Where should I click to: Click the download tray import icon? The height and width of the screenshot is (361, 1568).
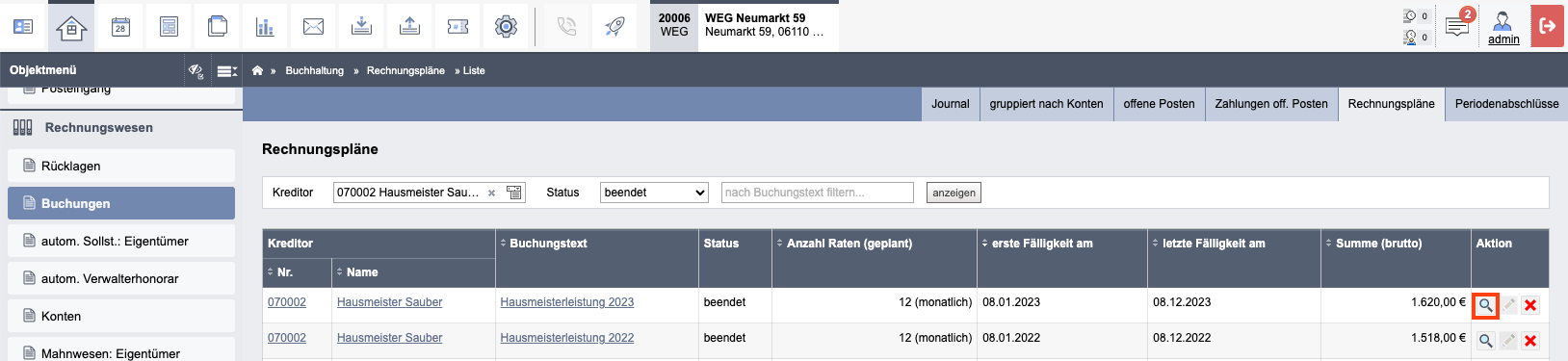pyautogui.click(x=361, y=26)
